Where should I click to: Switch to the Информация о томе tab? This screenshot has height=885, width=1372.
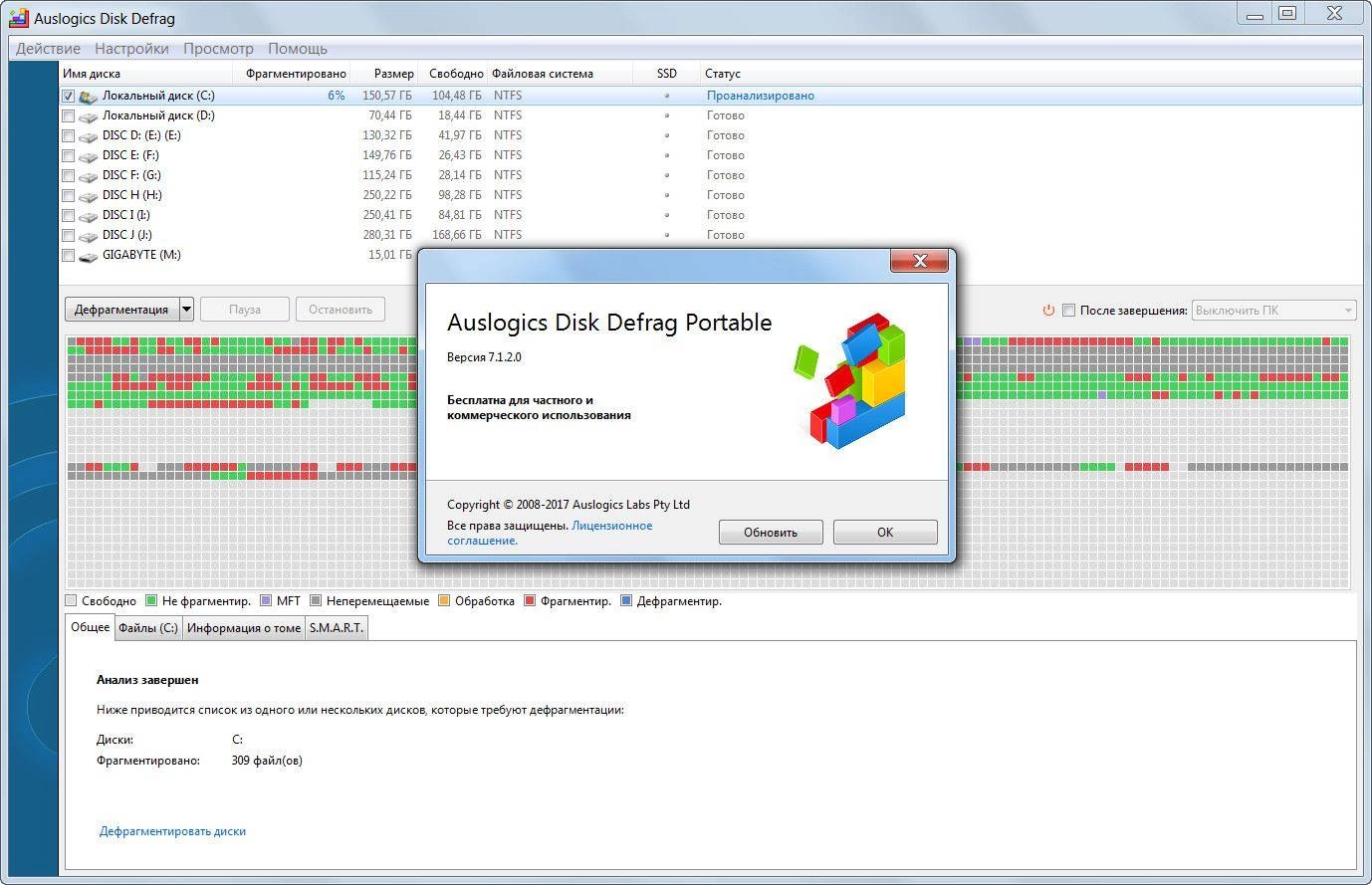click(x=244, y=628)
